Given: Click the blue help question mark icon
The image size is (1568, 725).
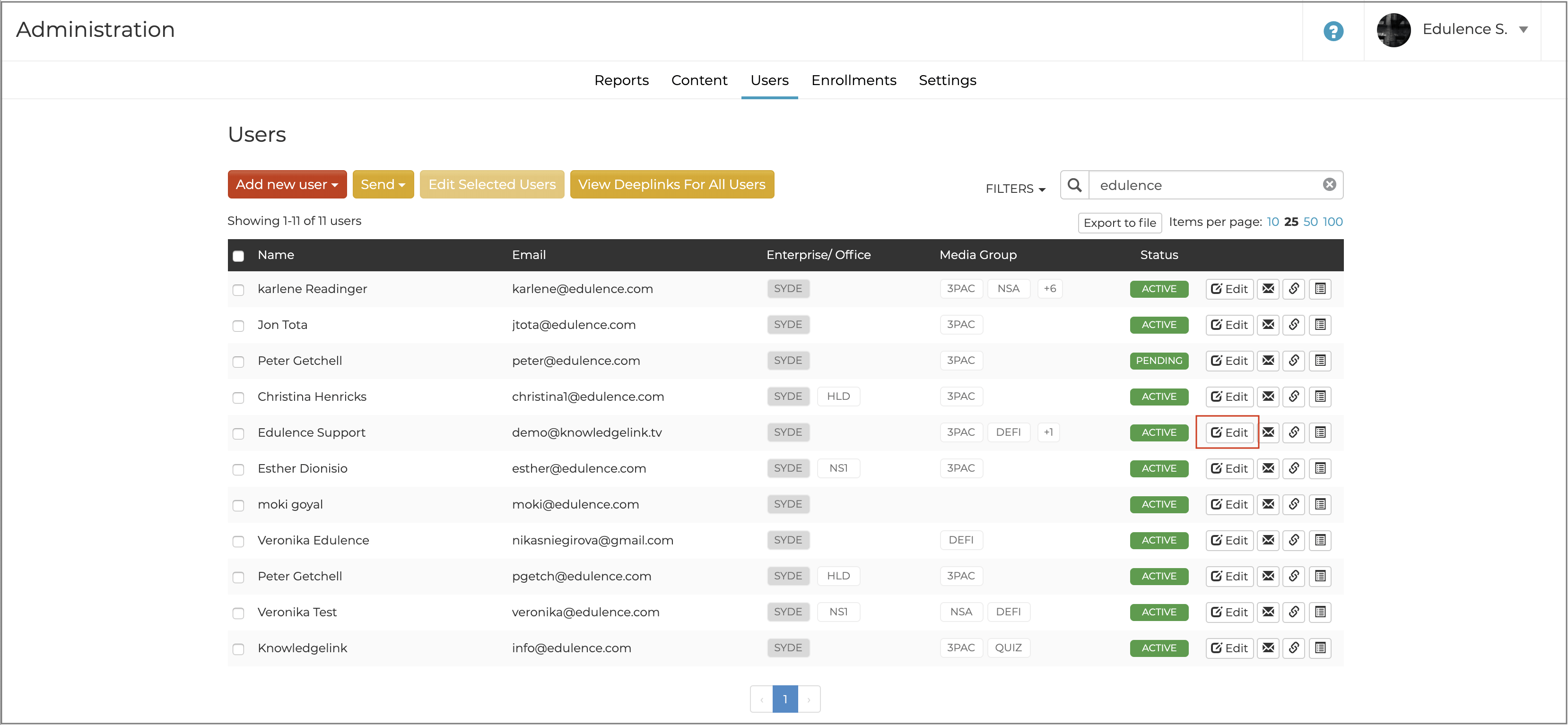Looking at the screenshot, I should click(x=1333, y=31).
